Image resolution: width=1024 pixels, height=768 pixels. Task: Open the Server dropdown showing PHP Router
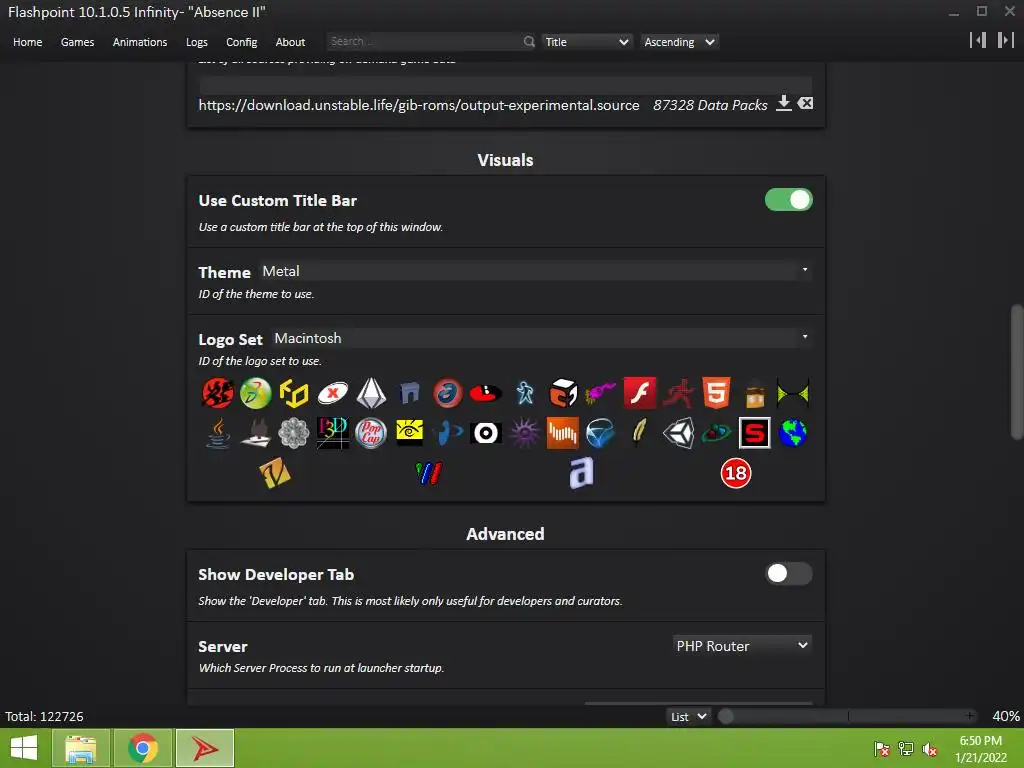pyautogui.click(x=742, y=646)
